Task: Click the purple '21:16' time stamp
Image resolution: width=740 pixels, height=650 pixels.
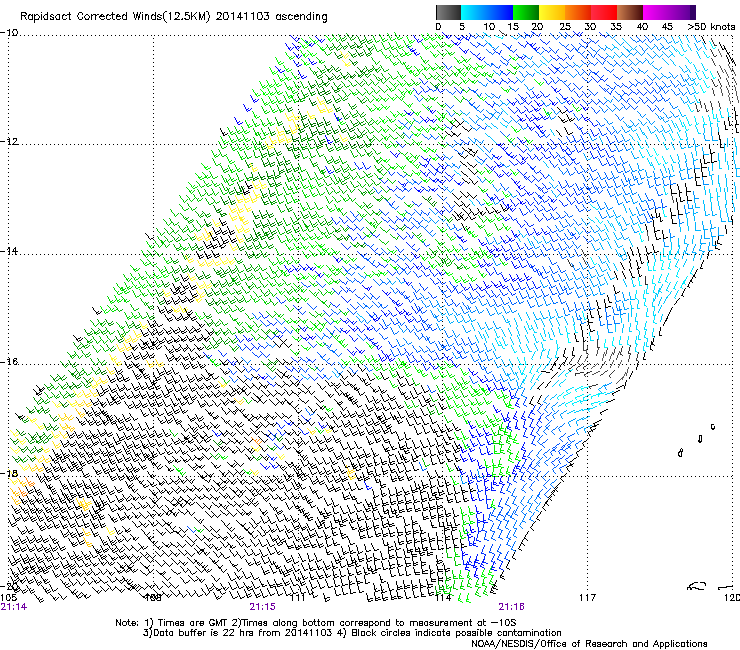Action: click(x=512, y=607)
